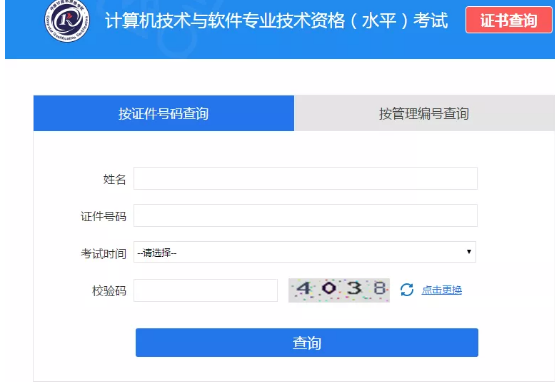The width and height of the screenshot is (555, 382).
Task: Click the 姓名 label
Action: pos(114,179)
